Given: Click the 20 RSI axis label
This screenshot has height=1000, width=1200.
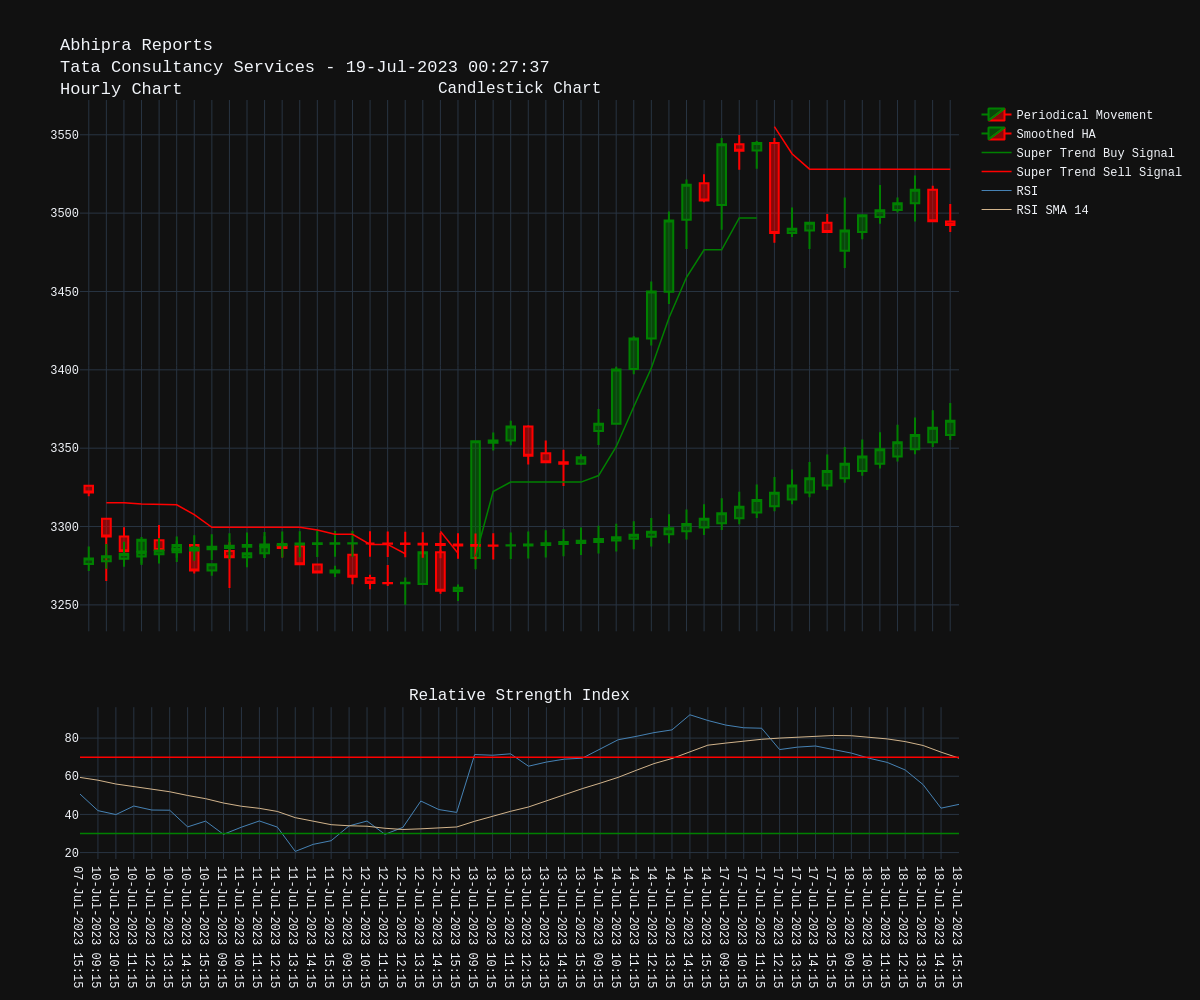Looking at the screenshot, I should coord(71,853).
